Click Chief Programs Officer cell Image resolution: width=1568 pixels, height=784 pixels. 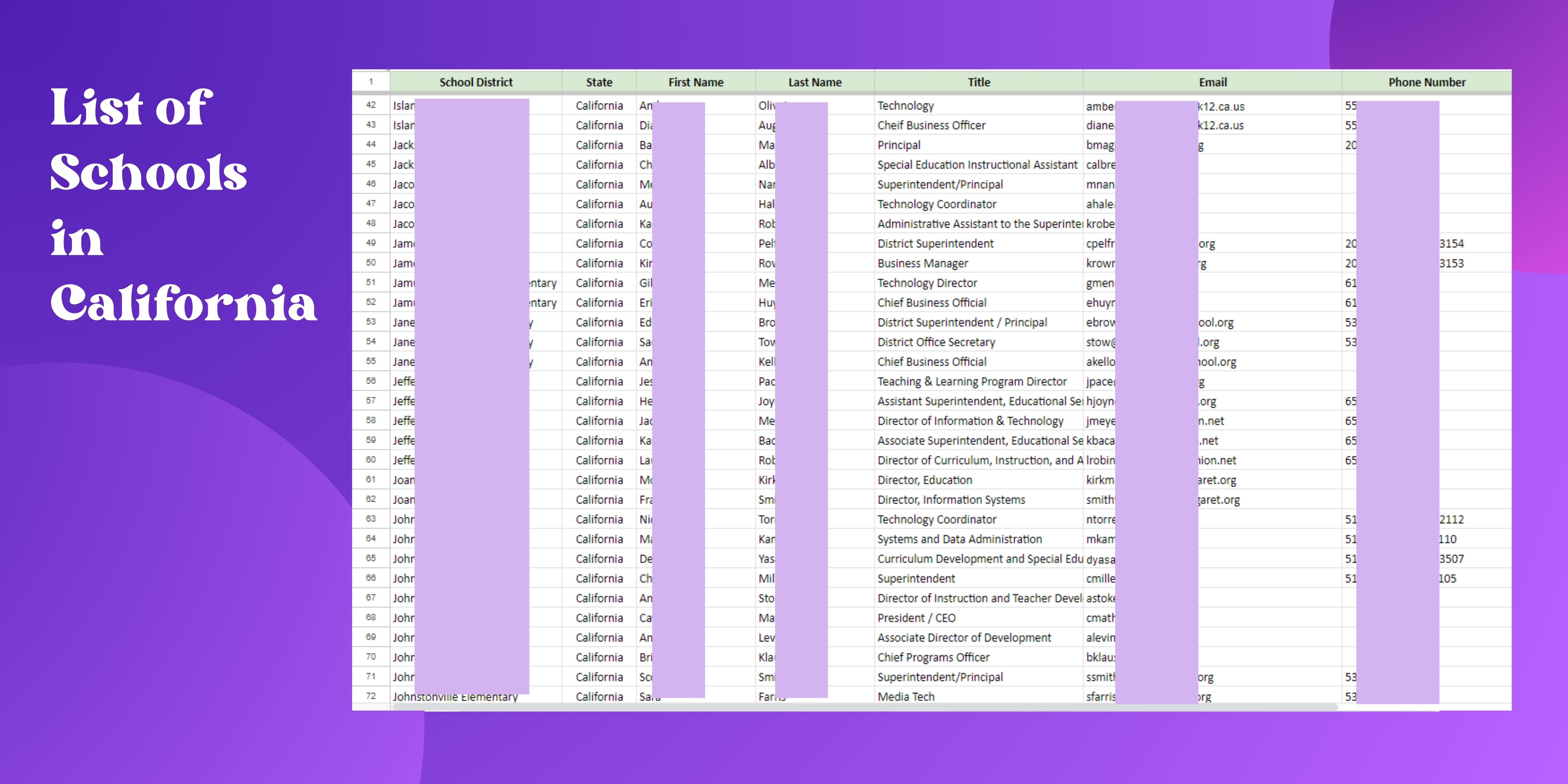(933, 657)
